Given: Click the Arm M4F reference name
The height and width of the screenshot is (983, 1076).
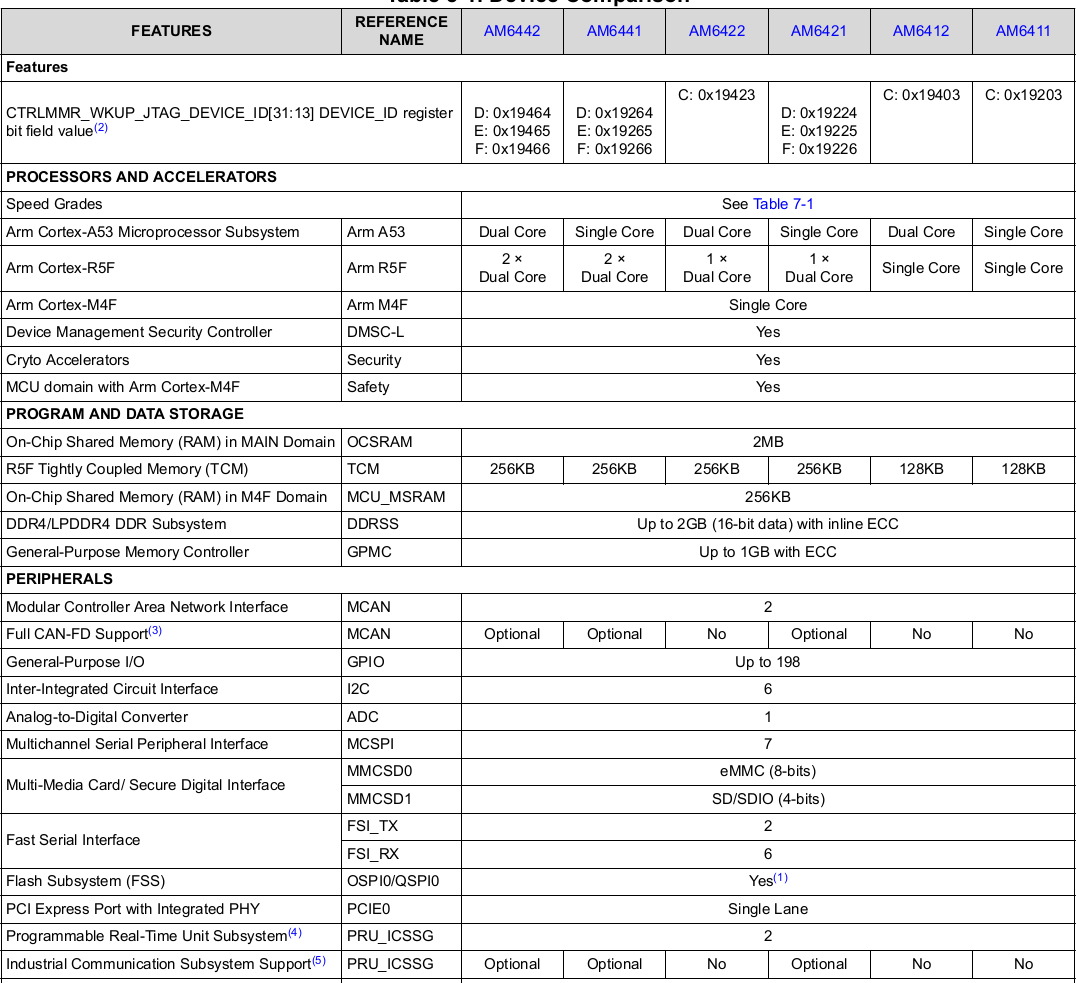Looking at the screenshot, I should (x=377, y=305).
